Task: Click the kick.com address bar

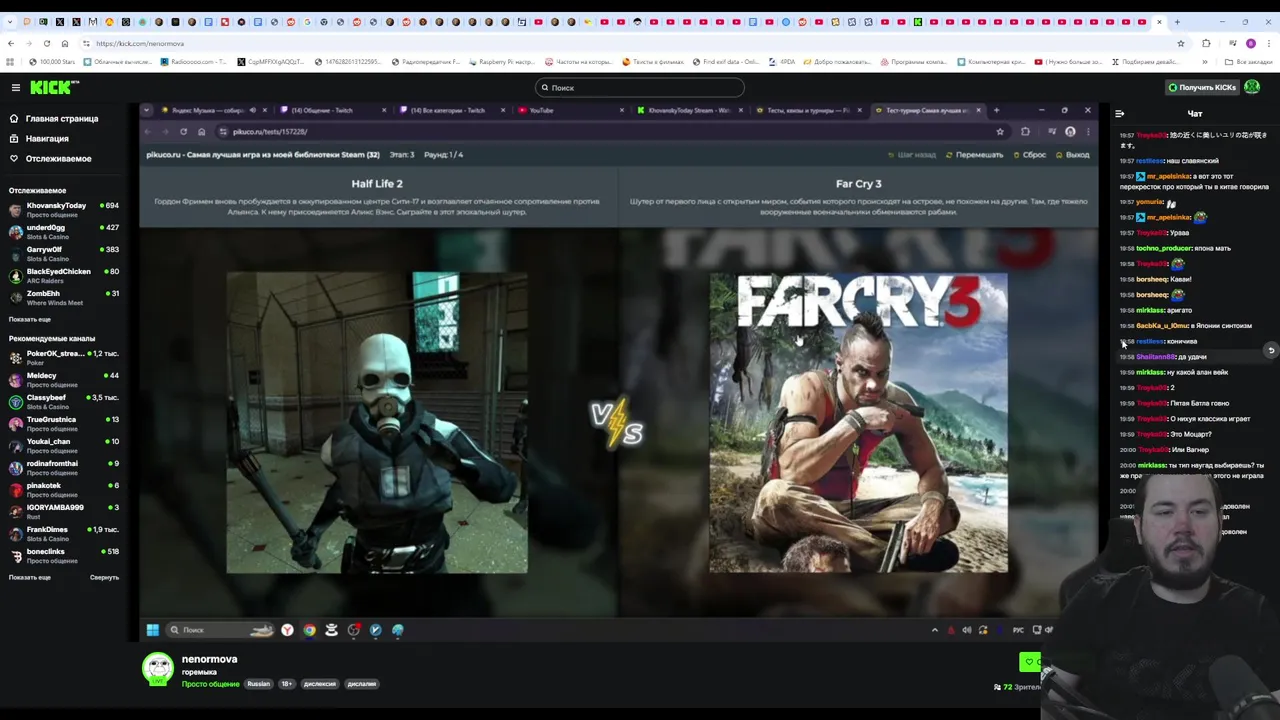Action: click(x=630, y=44)
